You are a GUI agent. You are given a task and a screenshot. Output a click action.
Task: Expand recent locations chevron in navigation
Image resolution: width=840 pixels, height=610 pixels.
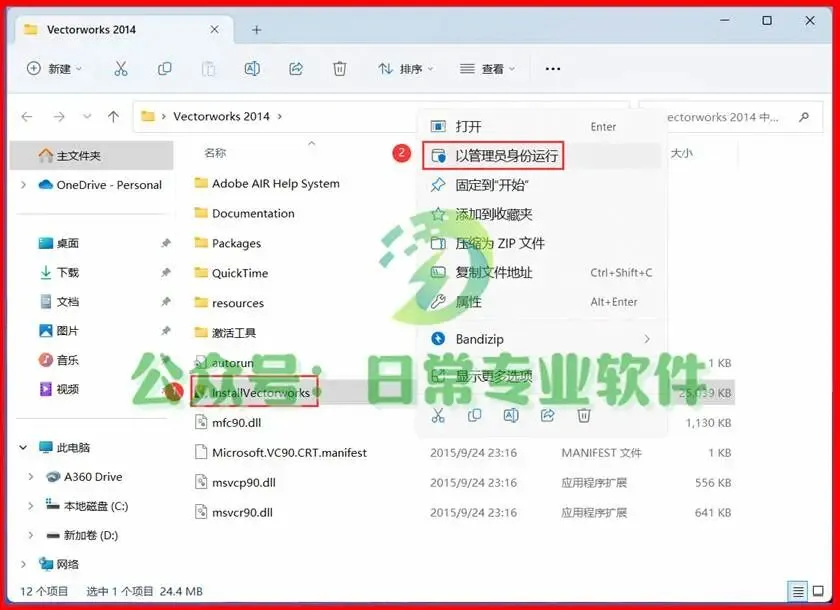(87, 116)
